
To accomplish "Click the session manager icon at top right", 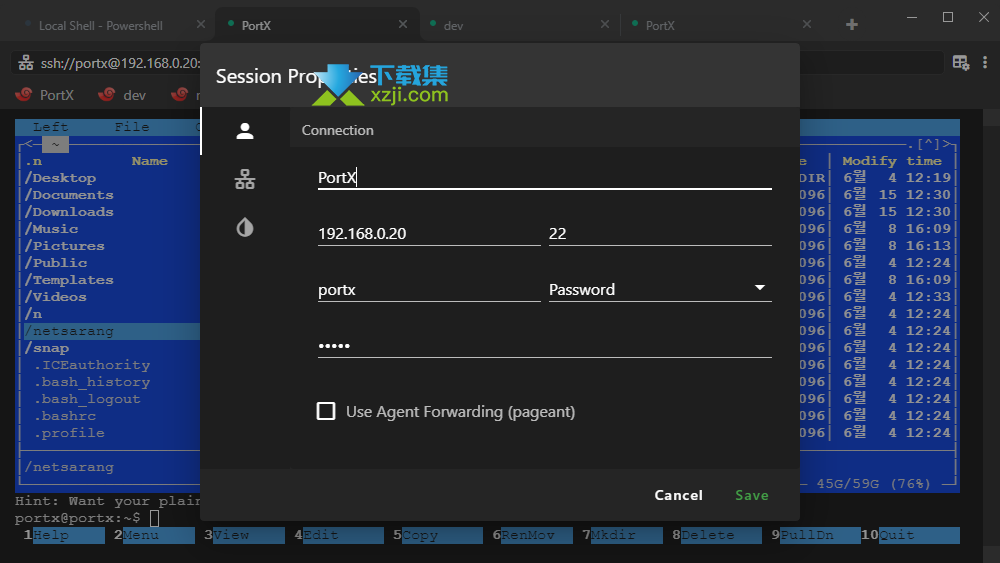I will click(x=960, y=62).
